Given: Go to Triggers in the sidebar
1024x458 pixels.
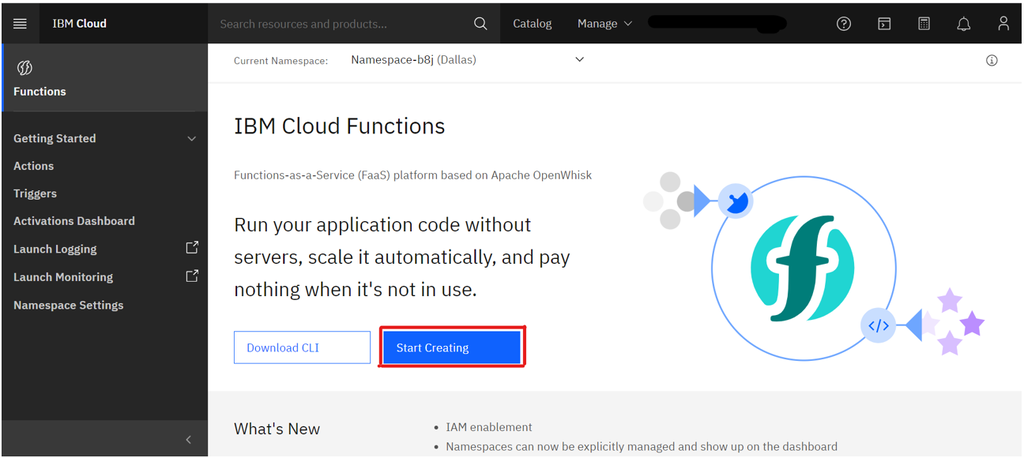Looking at the screenshot, I should tap(35, 193).
